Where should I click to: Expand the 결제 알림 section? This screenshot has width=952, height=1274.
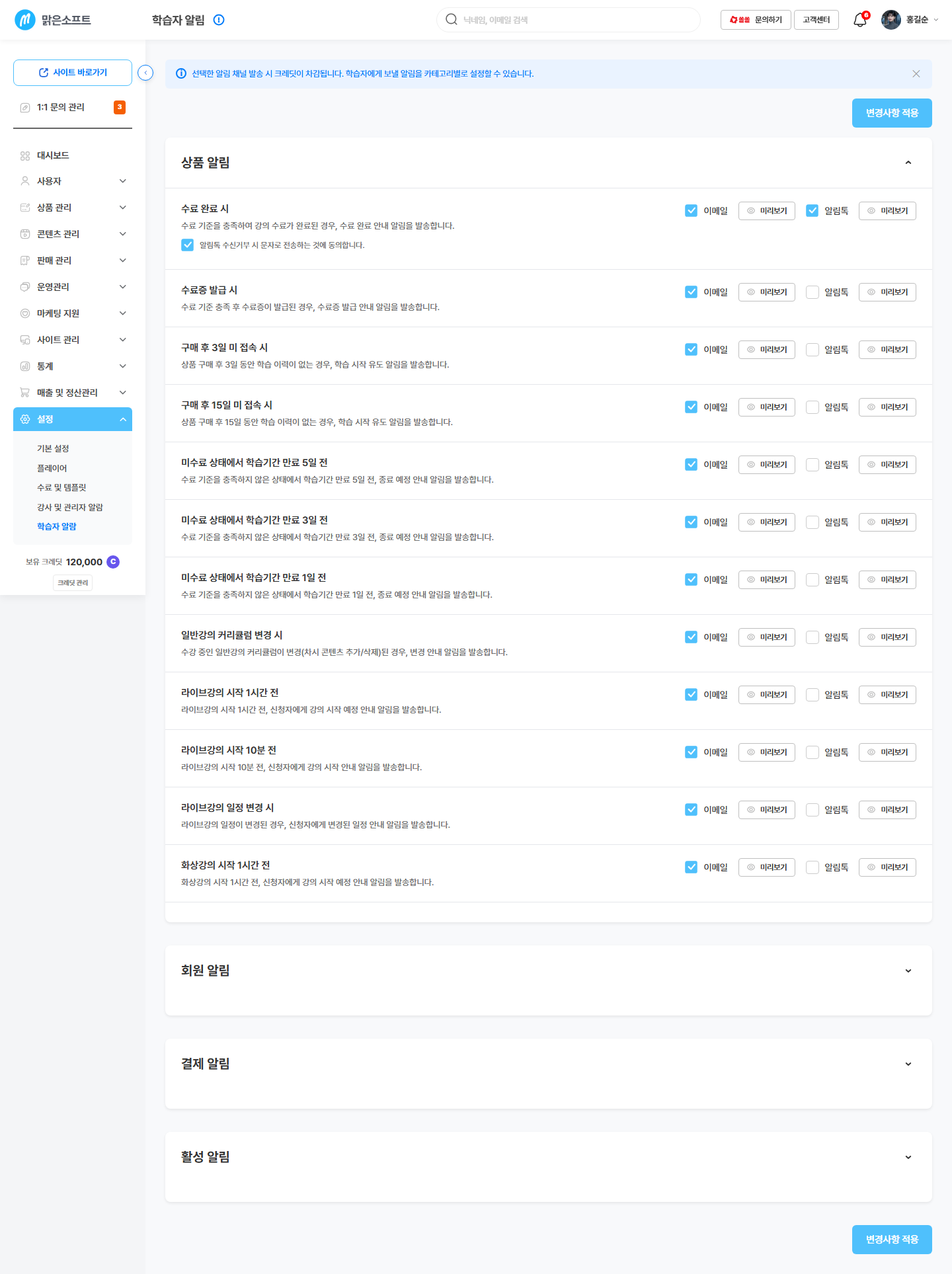pyautogui.click(x=908, y=1064)
